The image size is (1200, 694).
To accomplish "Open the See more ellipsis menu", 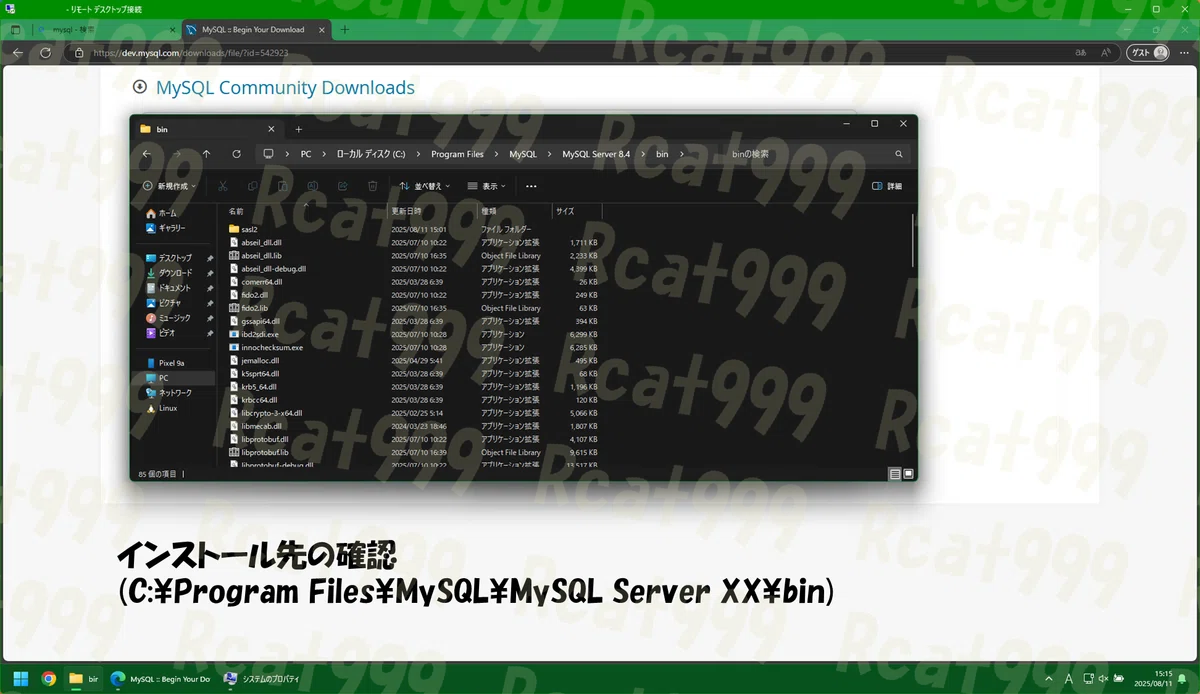I will tap(531, 186).
